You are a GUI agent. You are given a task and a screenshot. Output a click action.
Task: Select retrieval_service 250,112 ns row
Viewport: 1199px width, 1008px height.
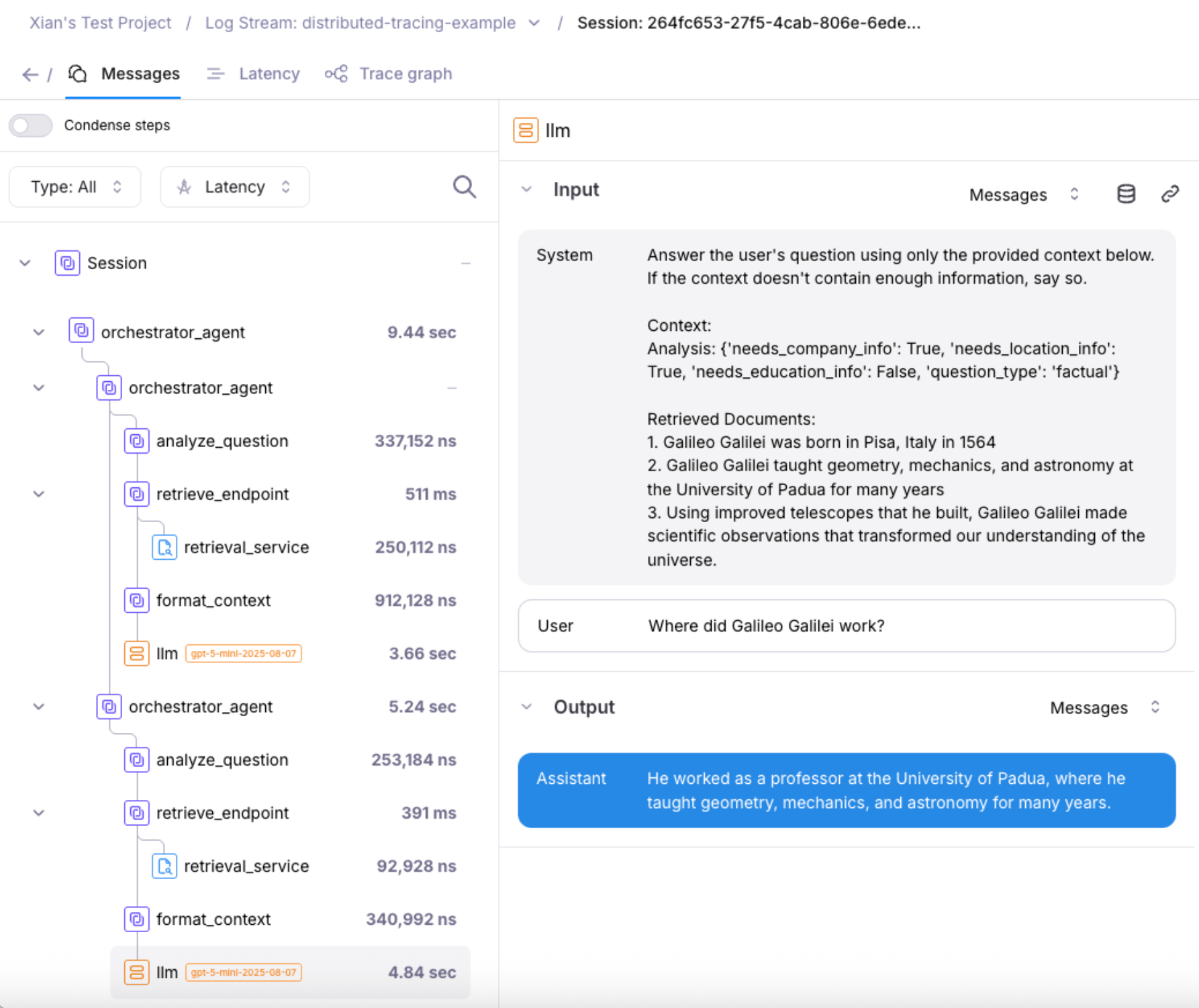[304, 547]
